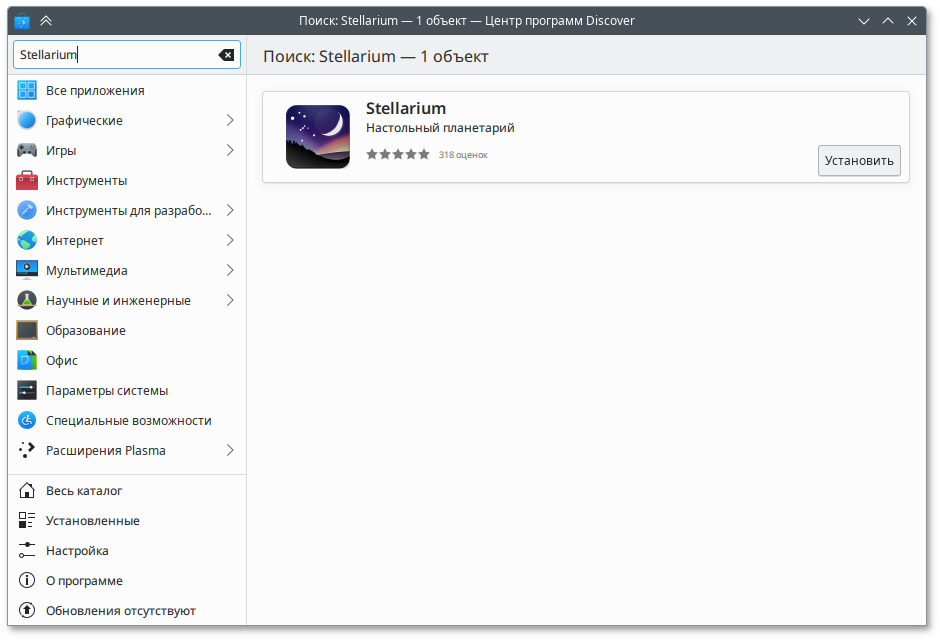
Task: Click the five-star rating of Stellarium
Action: point(397,155)
